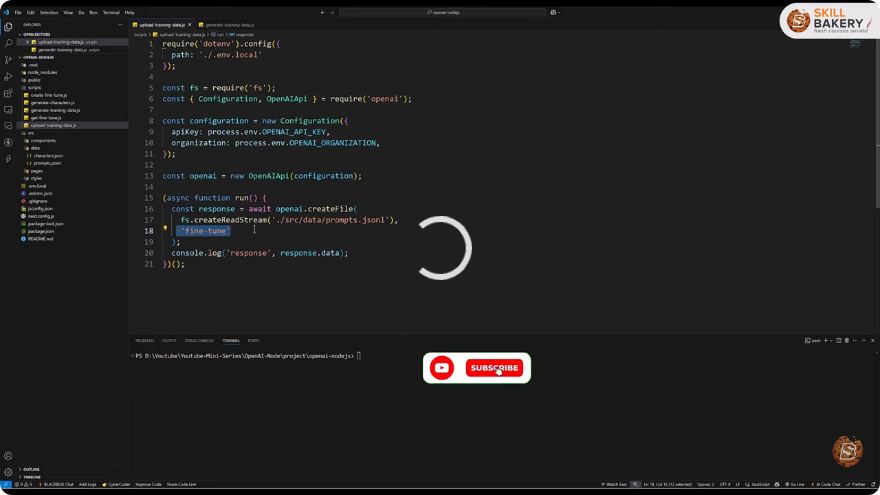The image size is (880, 495).
Task: Open Remote Explorer in activity bar
Action: coord(8,109)
